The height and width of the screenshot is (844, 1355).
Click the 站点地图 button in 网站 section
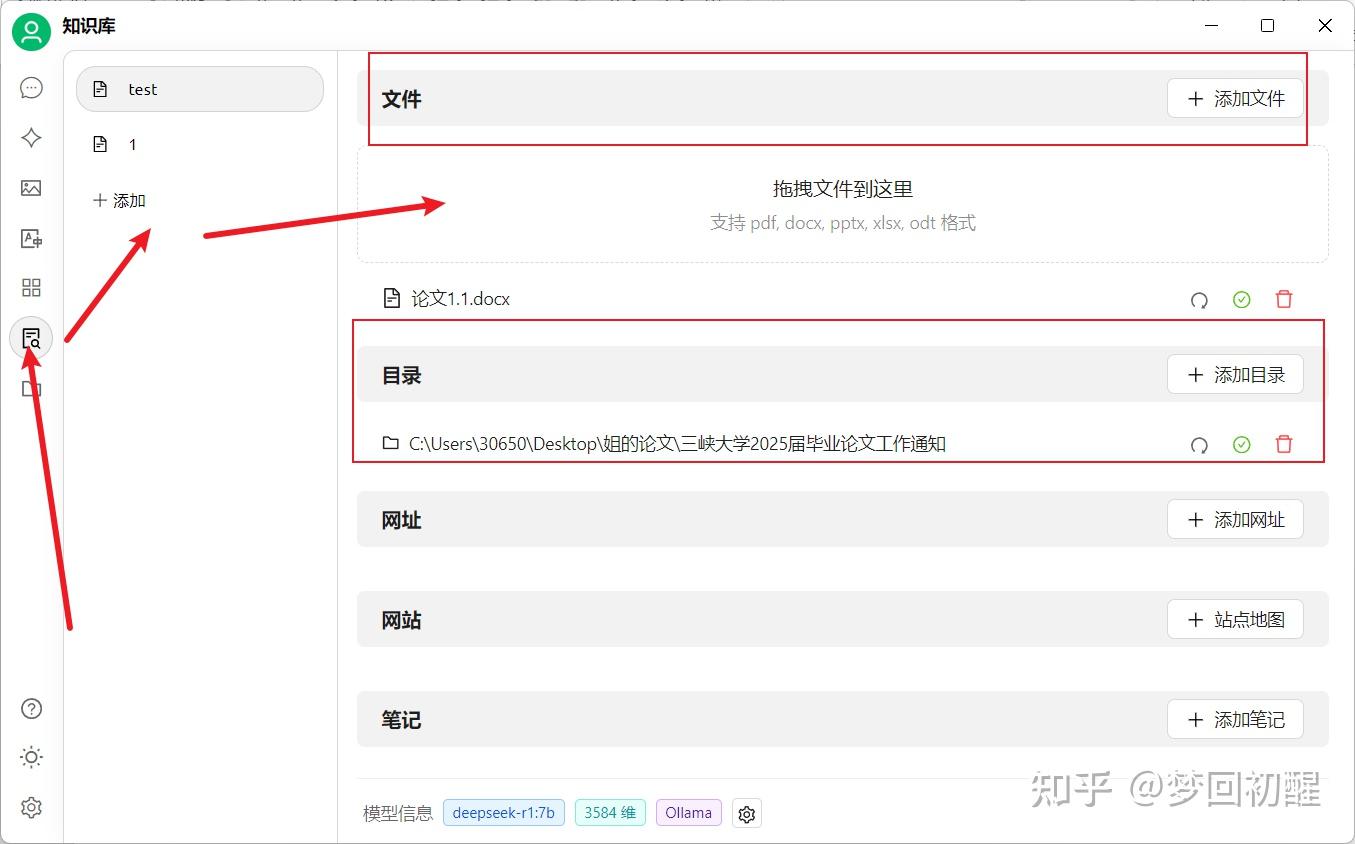(x=1235, y=619)
